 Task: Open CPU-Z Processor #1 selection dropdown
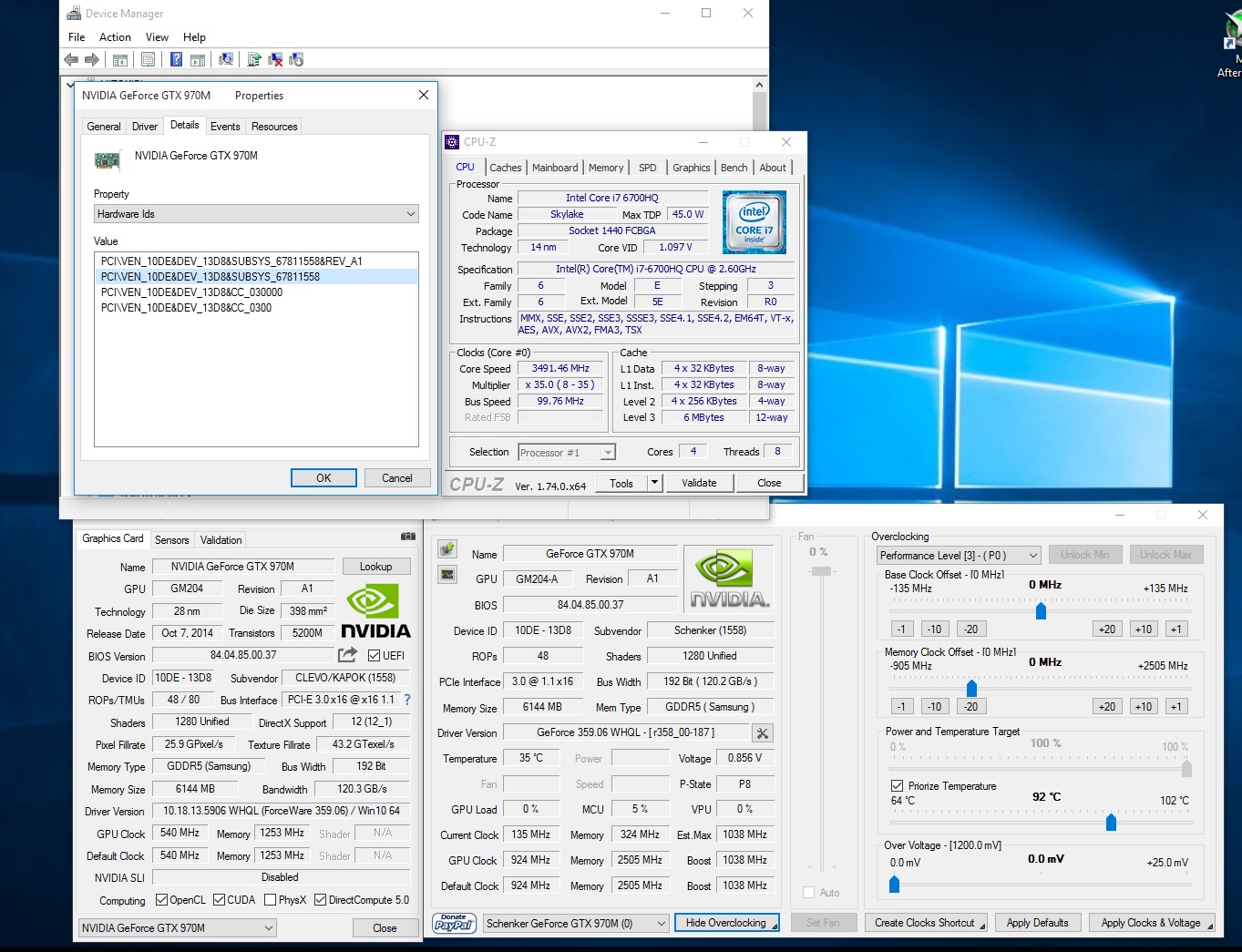coord(566,453)
